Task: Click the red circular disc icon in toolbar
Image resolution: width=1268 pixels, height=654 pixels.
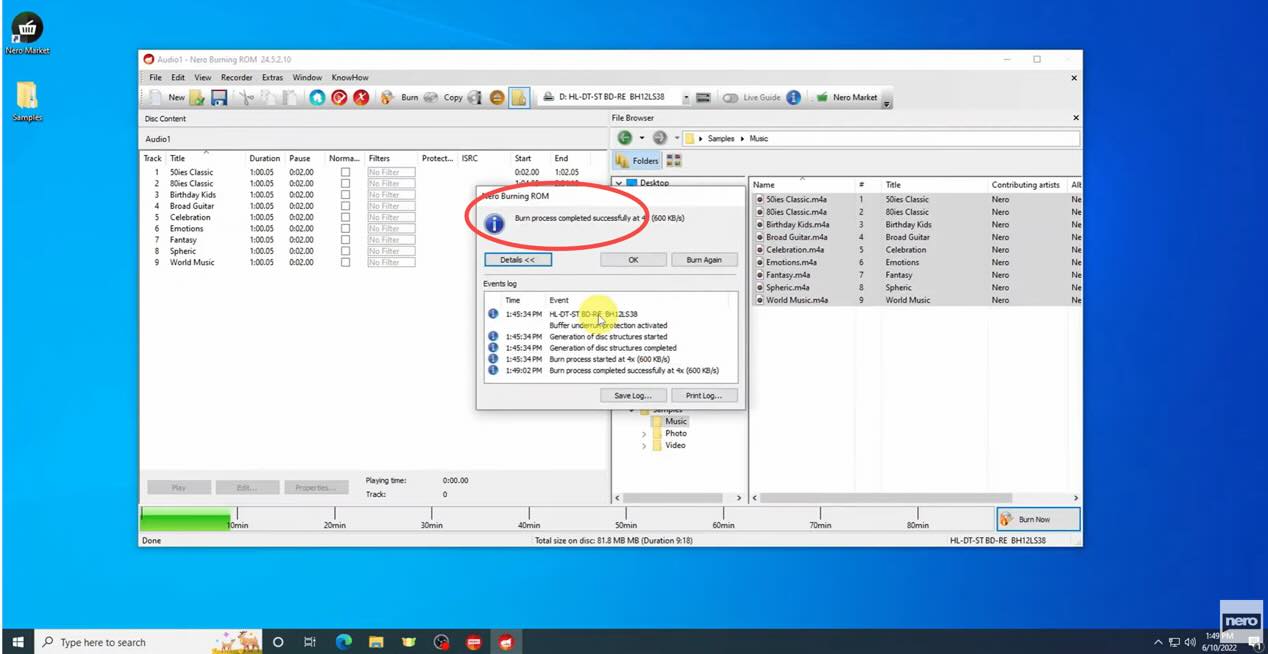Action: (x=339, y=97)
